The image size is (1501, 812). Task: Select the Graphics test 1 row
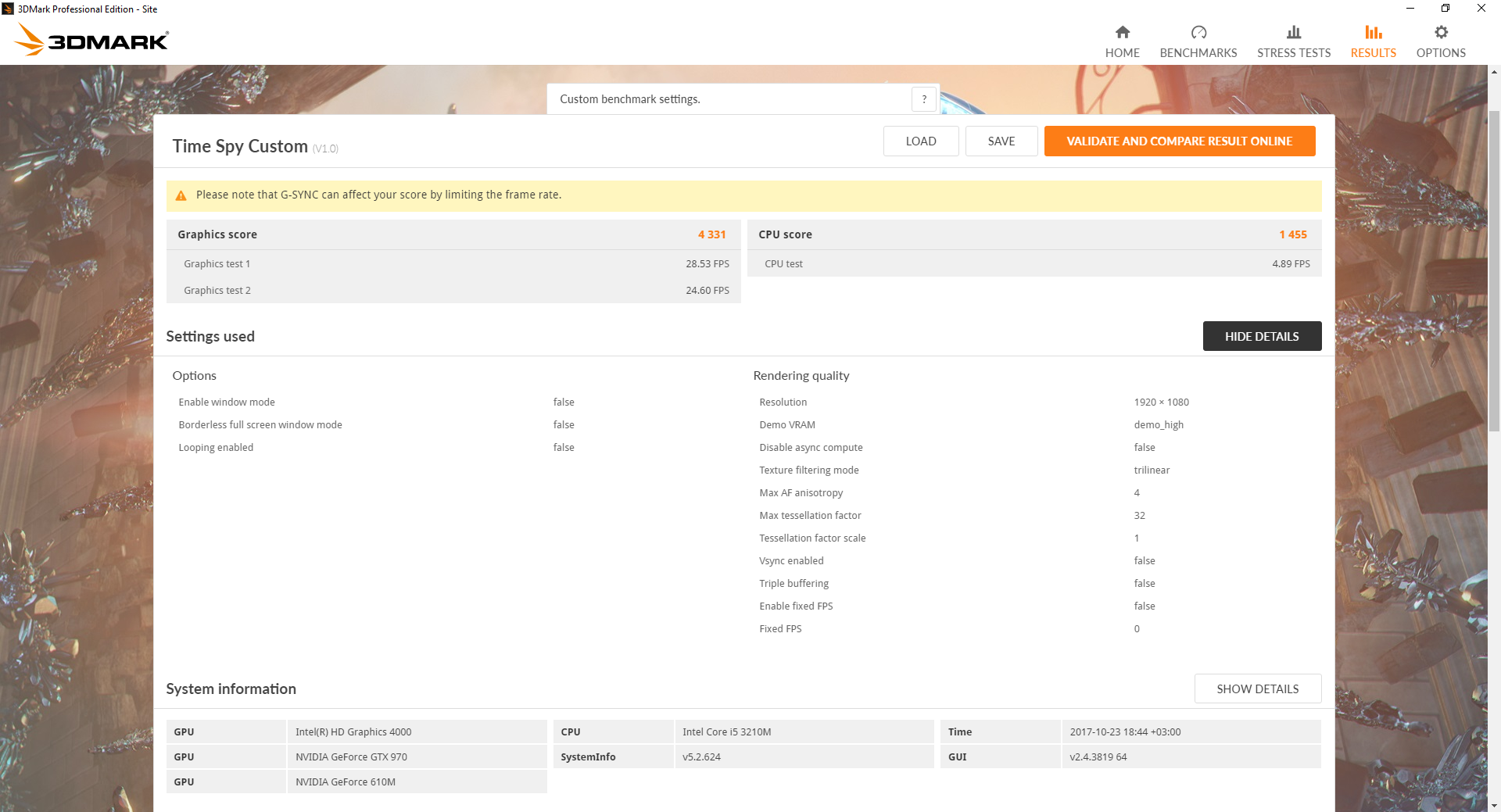453,264
